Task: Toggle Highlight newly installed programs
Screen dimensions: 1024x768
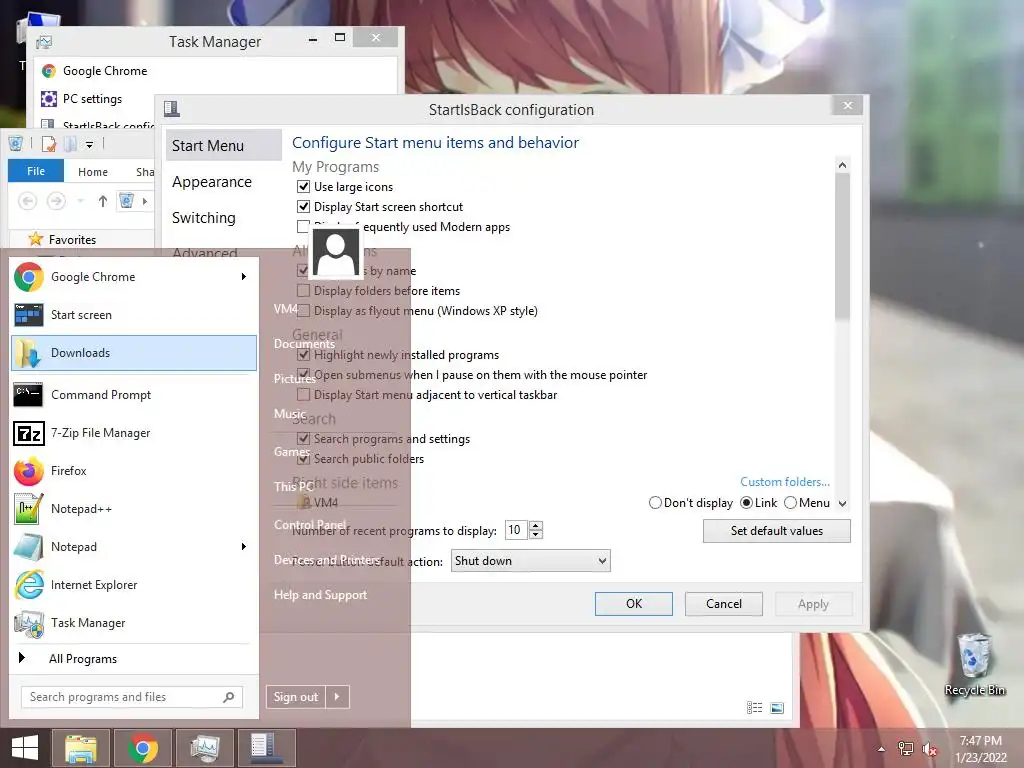Action: (x=303, y=355)
